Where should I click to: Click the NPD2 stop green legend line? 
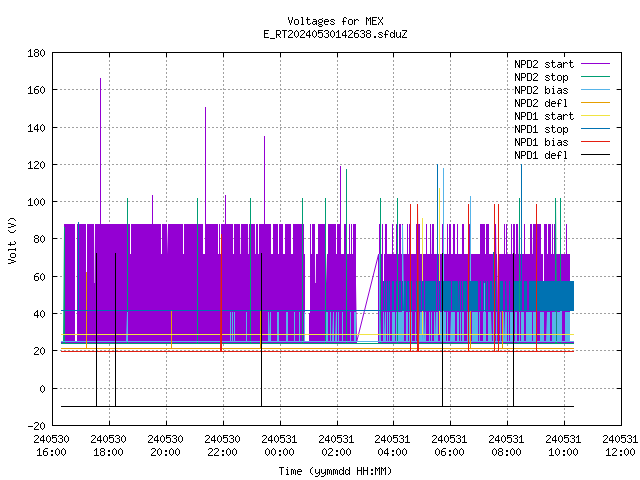point(595,77)
